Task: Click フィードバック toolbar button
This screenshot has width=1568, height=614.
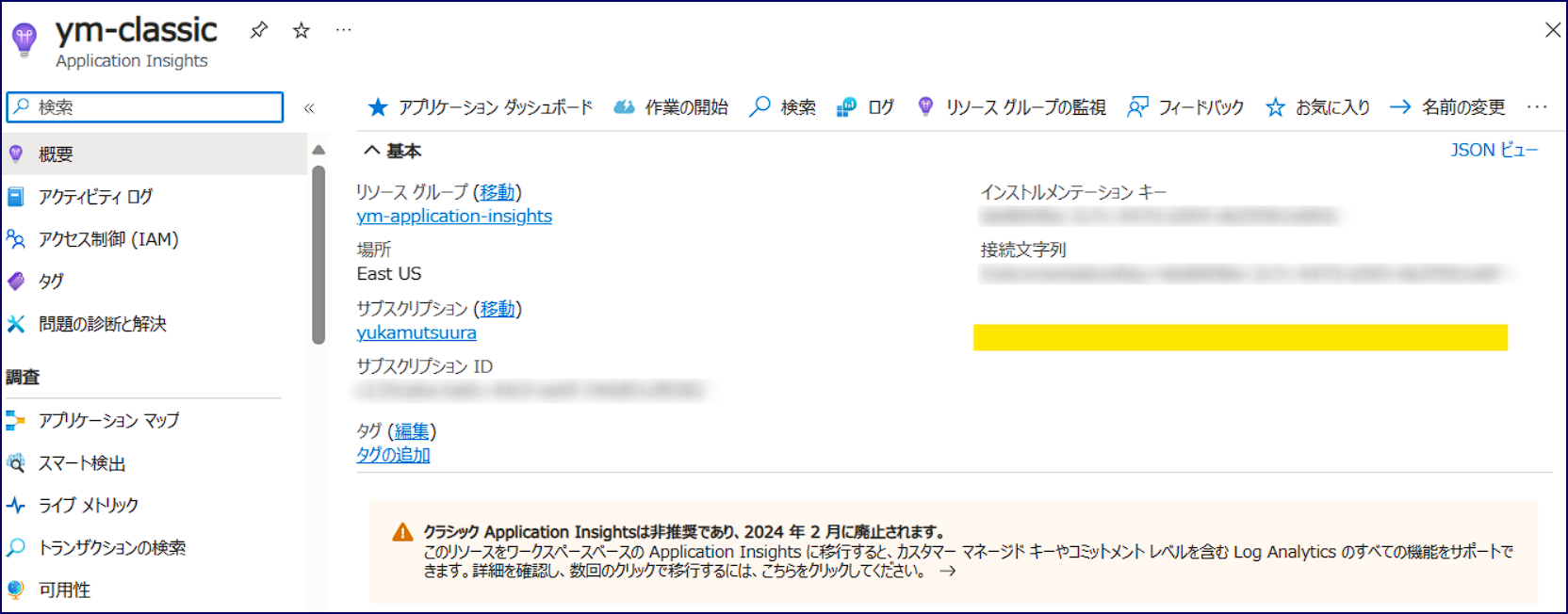Action: (1185, 107)
